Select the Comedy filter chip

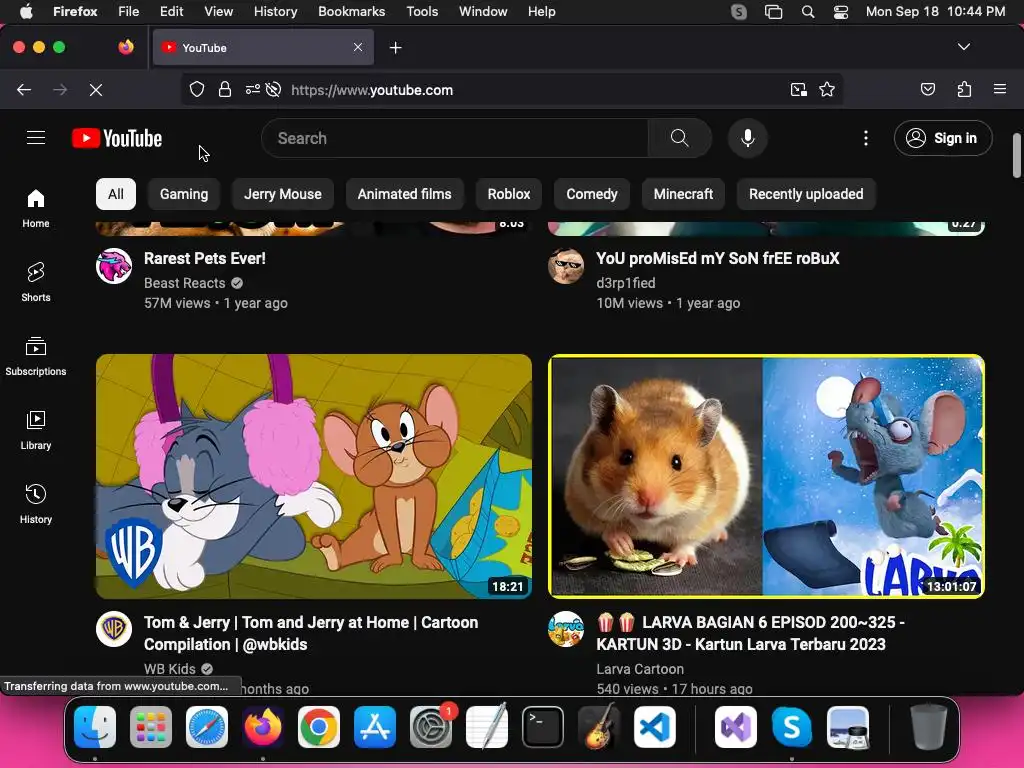[592, 194]
